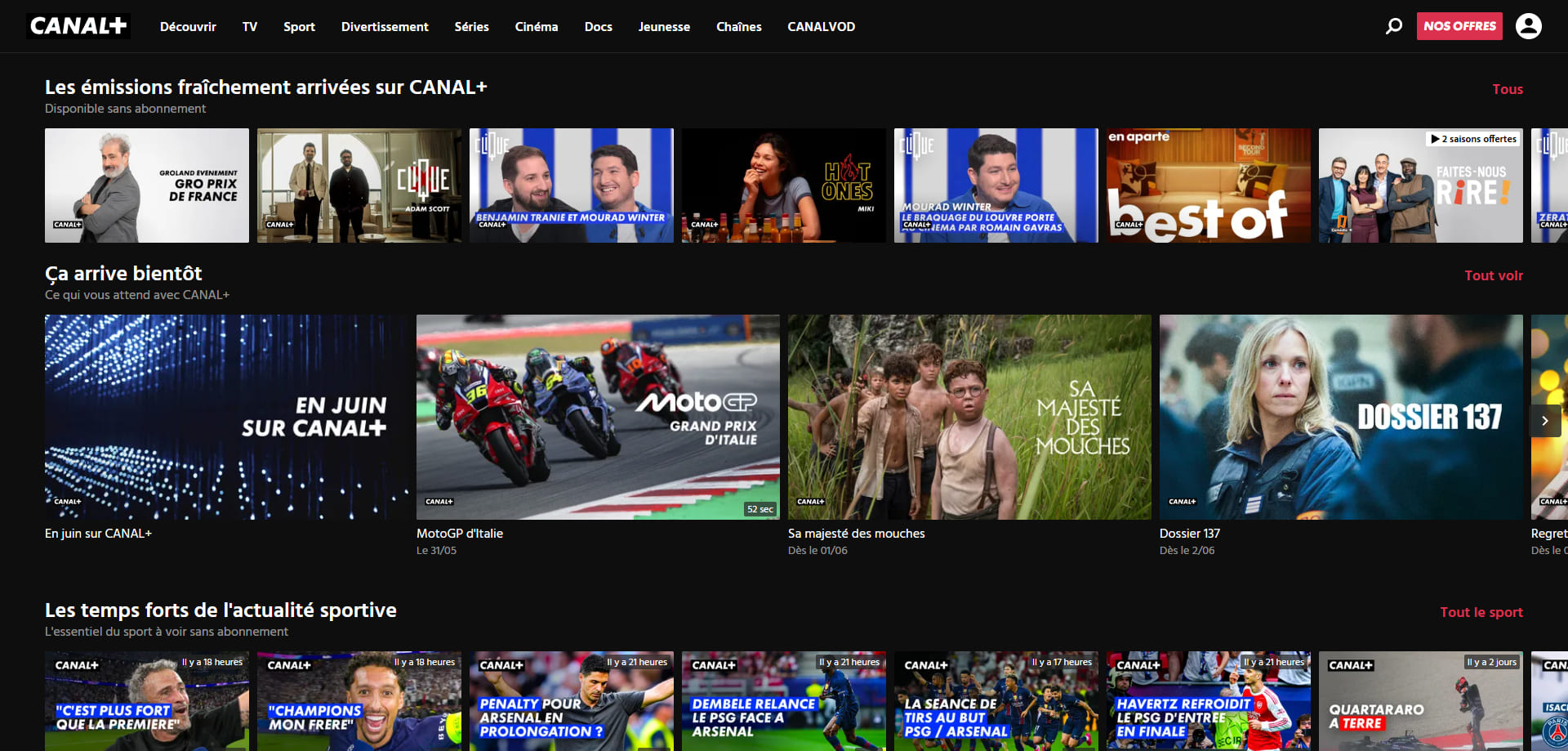
Task: Open the En aparté best of thumbnail
Action: pyautogui.click(x=1209, y=186)
